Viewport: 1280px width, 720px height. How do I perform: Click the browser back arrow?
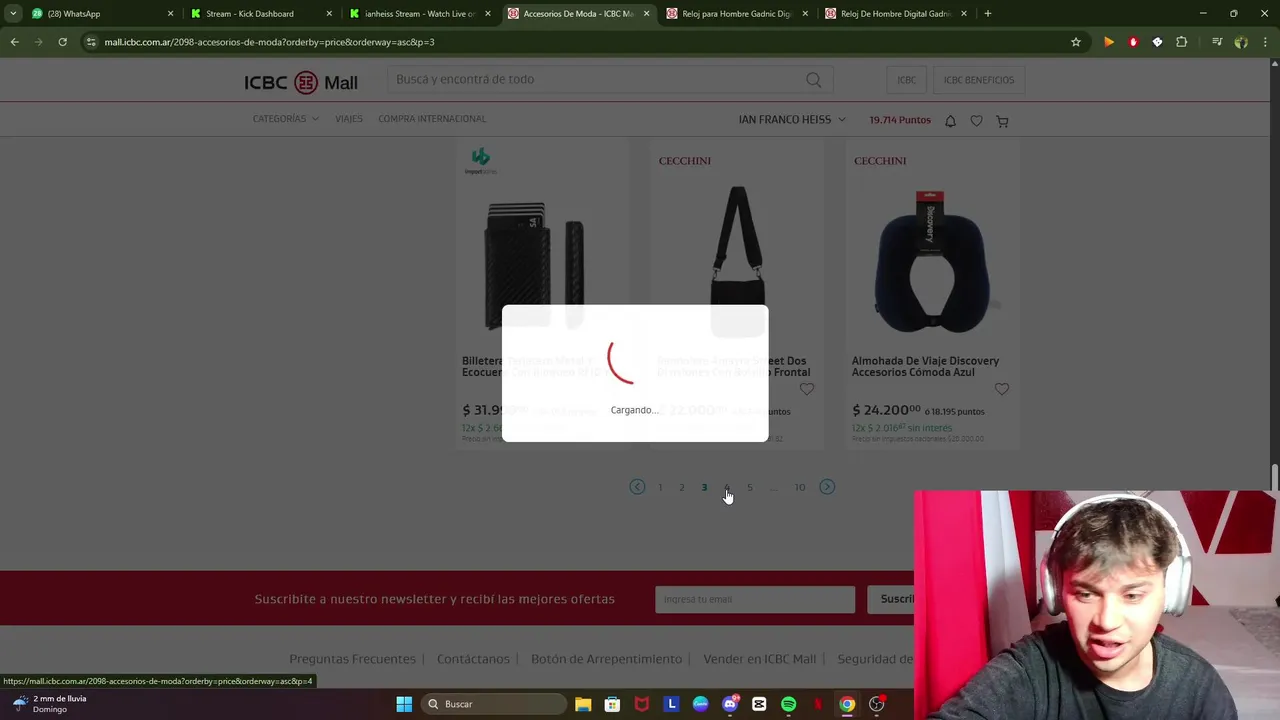(x=14, y=42)
